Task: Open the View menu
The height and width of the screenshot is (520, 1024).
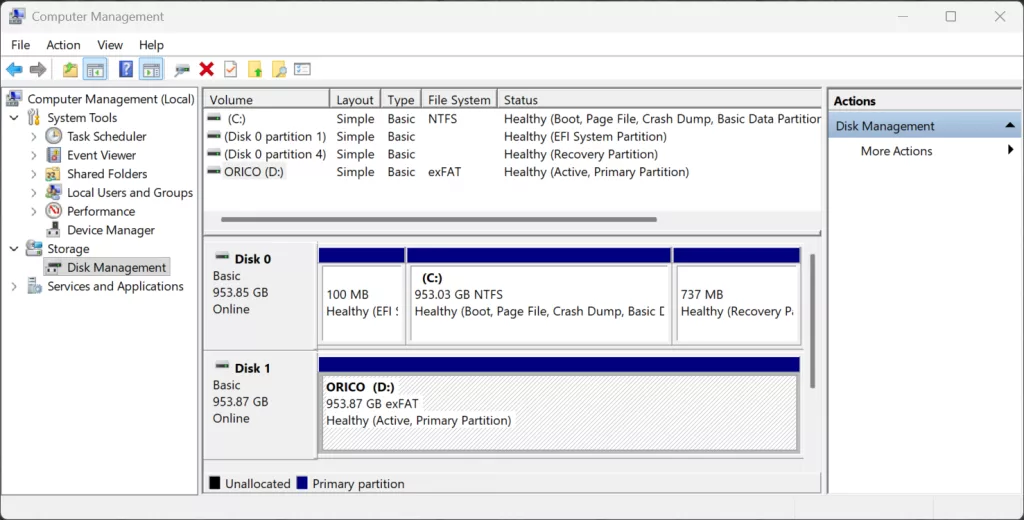Action: 110,45
